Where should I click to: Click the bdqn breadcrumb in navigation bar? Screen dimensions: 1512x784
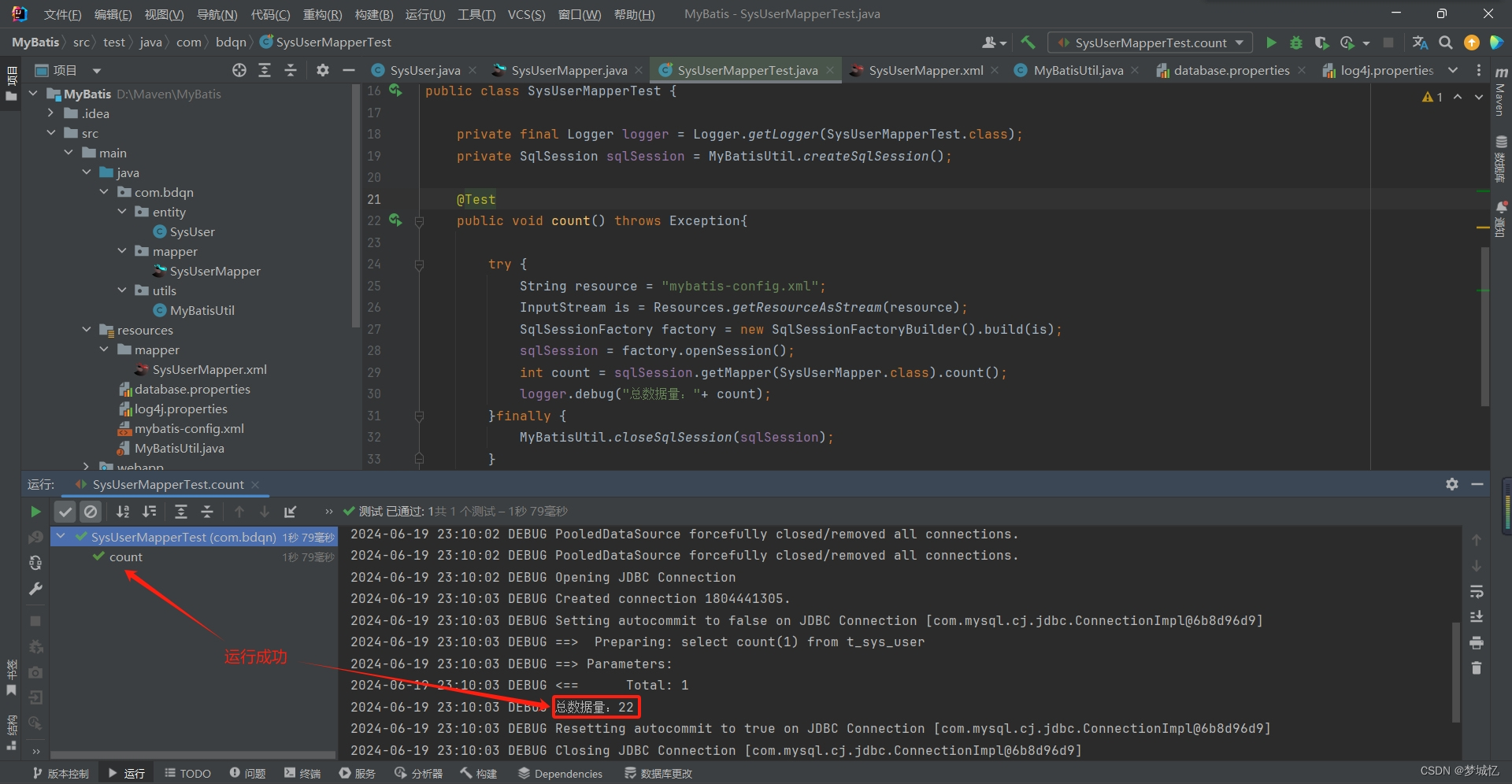(231, 42)
